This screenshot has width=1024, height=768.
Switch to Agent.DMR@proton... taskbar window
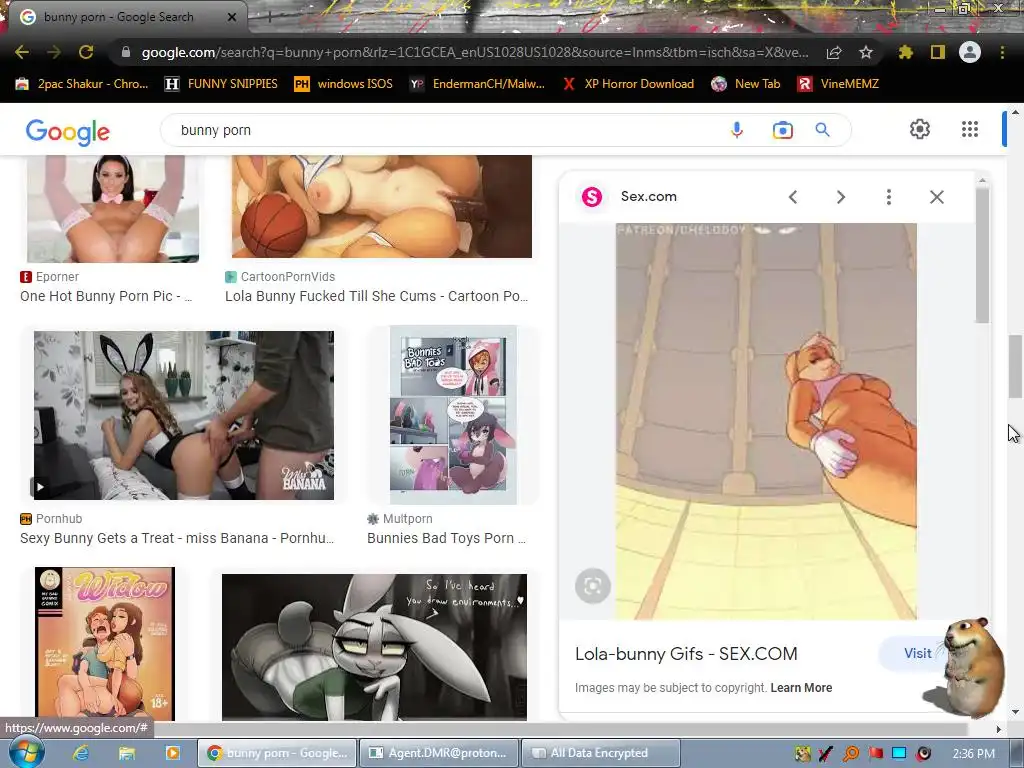(x=439, y=753)
